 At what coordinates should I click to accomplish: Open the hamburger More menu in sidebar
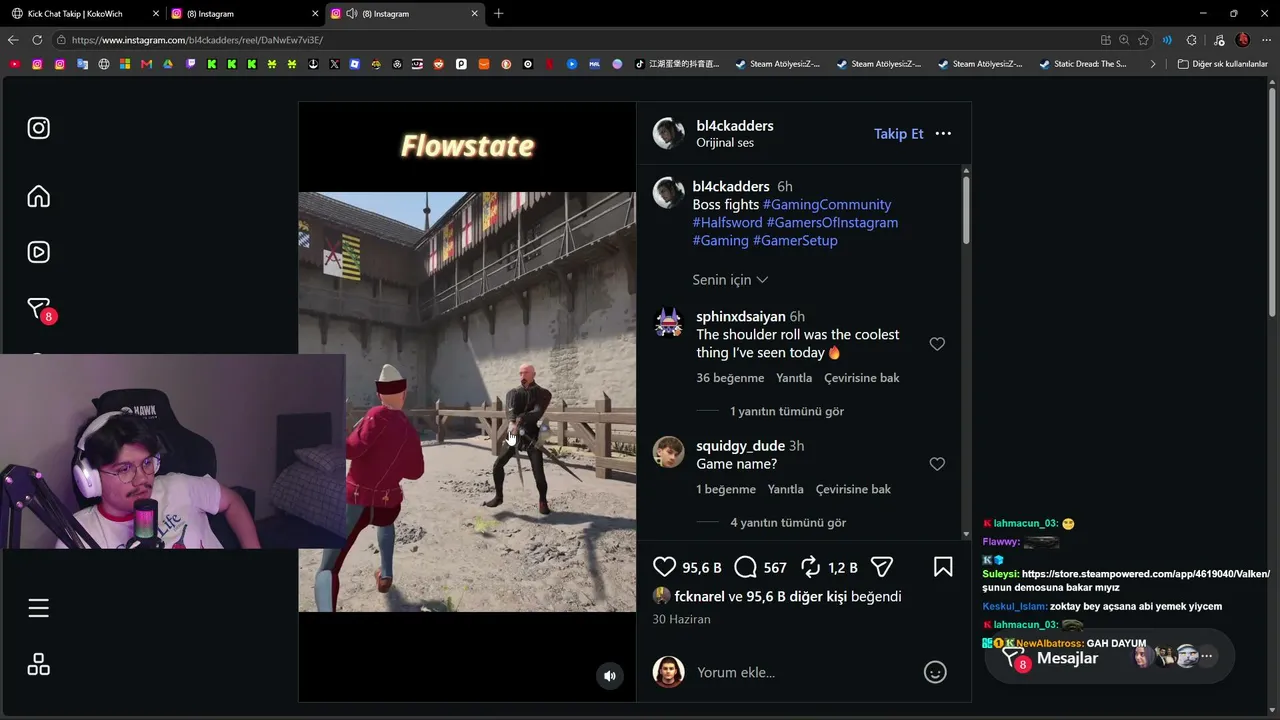pyautogui.click(x=39, y=608)
